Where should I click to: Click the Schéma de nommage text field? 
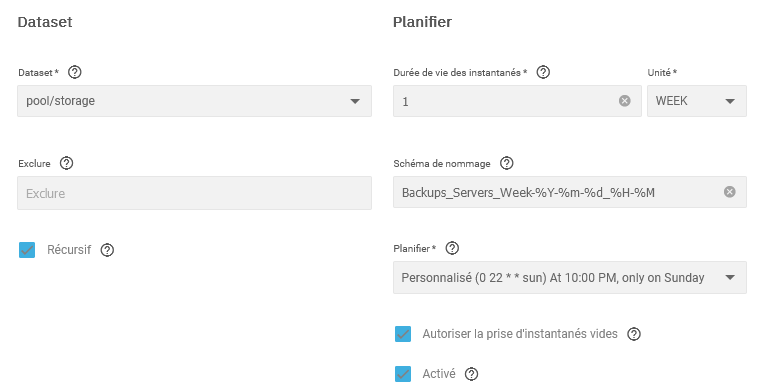[x=560, y=192]
